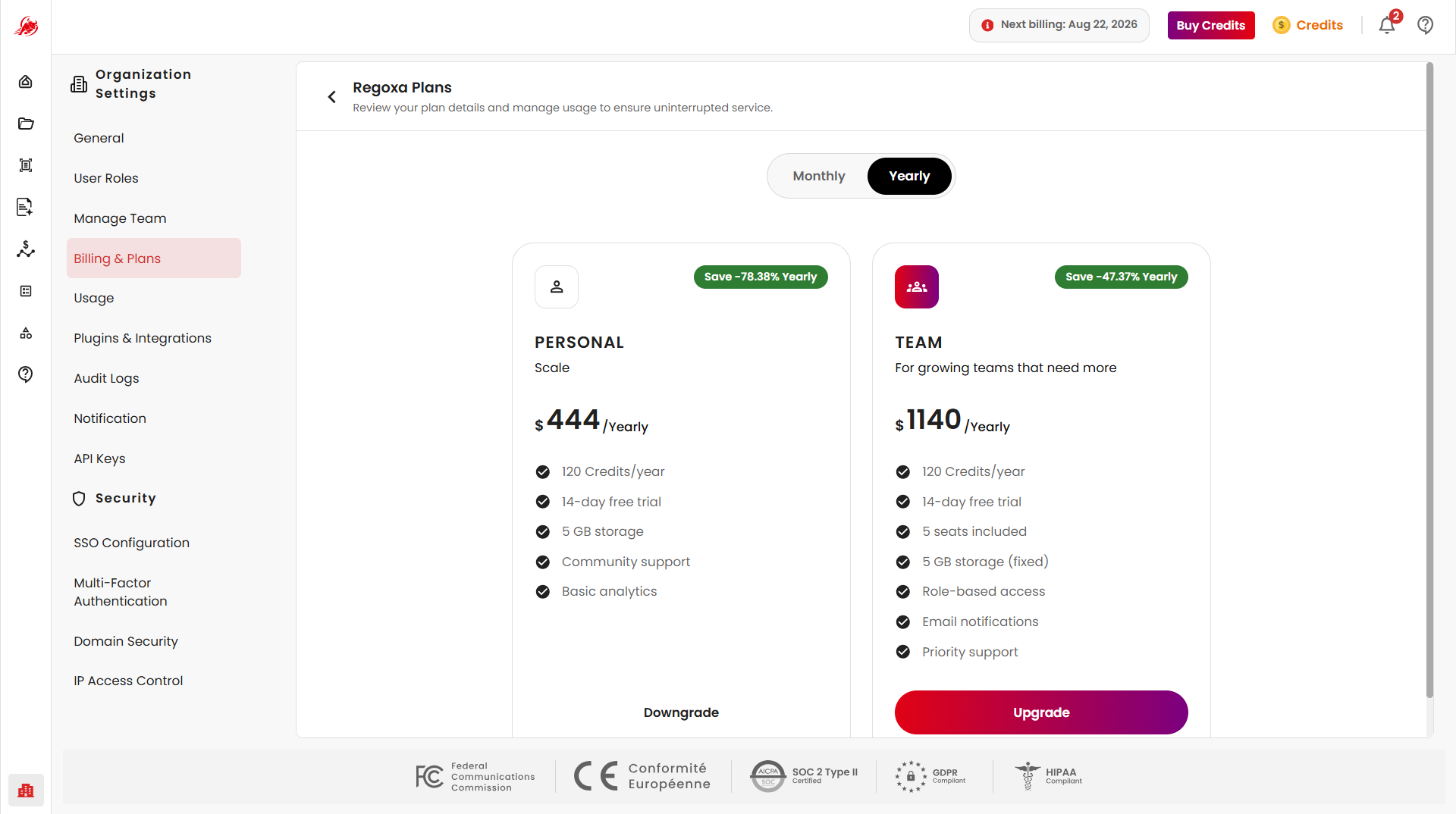Viewport: 1456px width, 814px height.
Task: Open the Credits link in header
Action: click(1319, 25)
